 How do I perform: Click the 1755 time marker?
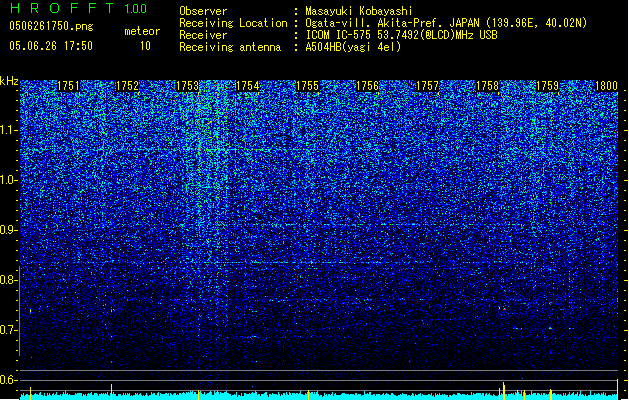click(x=307, y=86)
